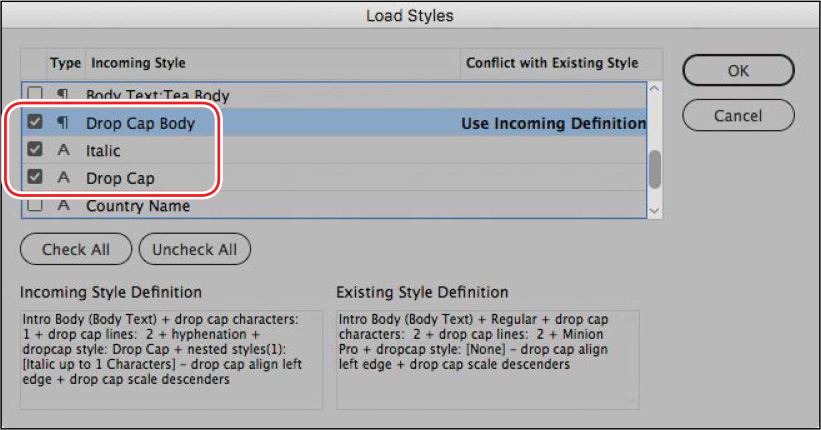Screen dimensions: 821x430
Task: Cancel the Load Styles dialog
Action: click(738, 115)
